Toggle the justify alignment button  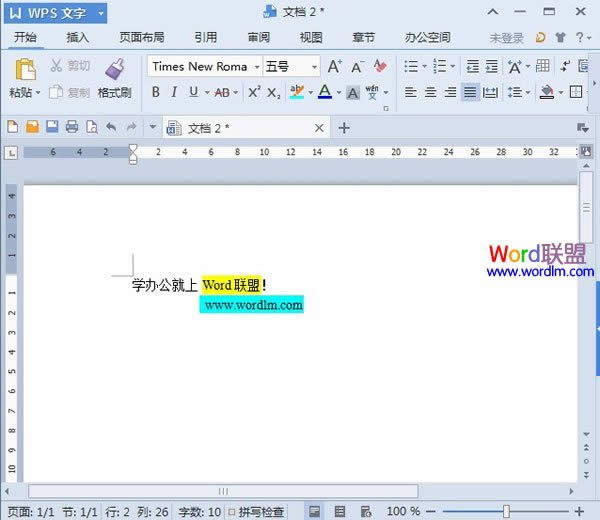470,92
